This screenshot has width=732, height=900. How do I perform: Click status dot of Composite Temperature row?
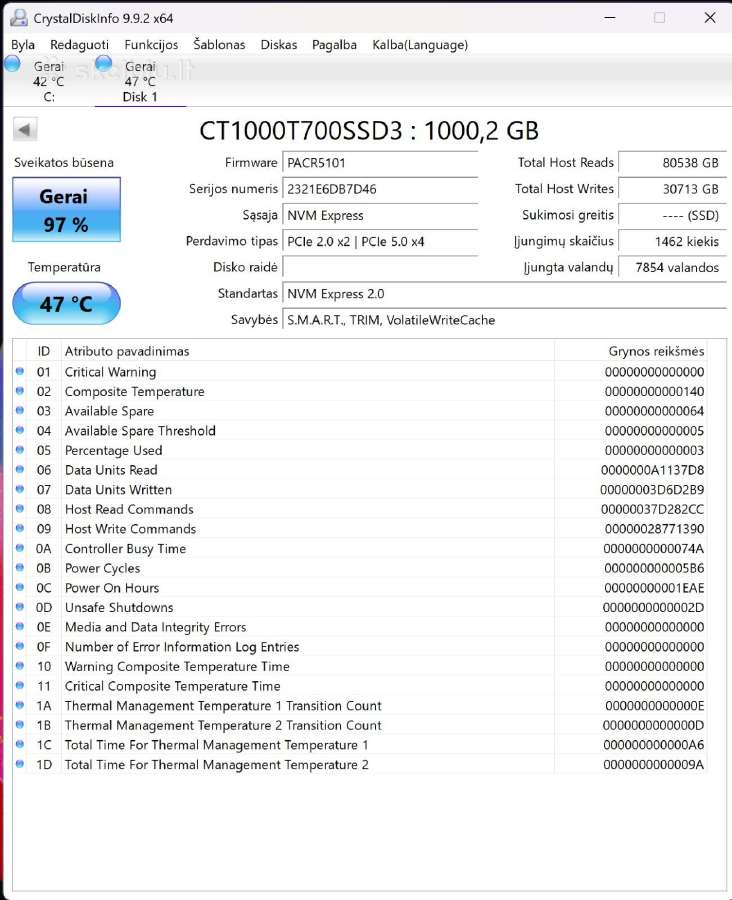20,391
